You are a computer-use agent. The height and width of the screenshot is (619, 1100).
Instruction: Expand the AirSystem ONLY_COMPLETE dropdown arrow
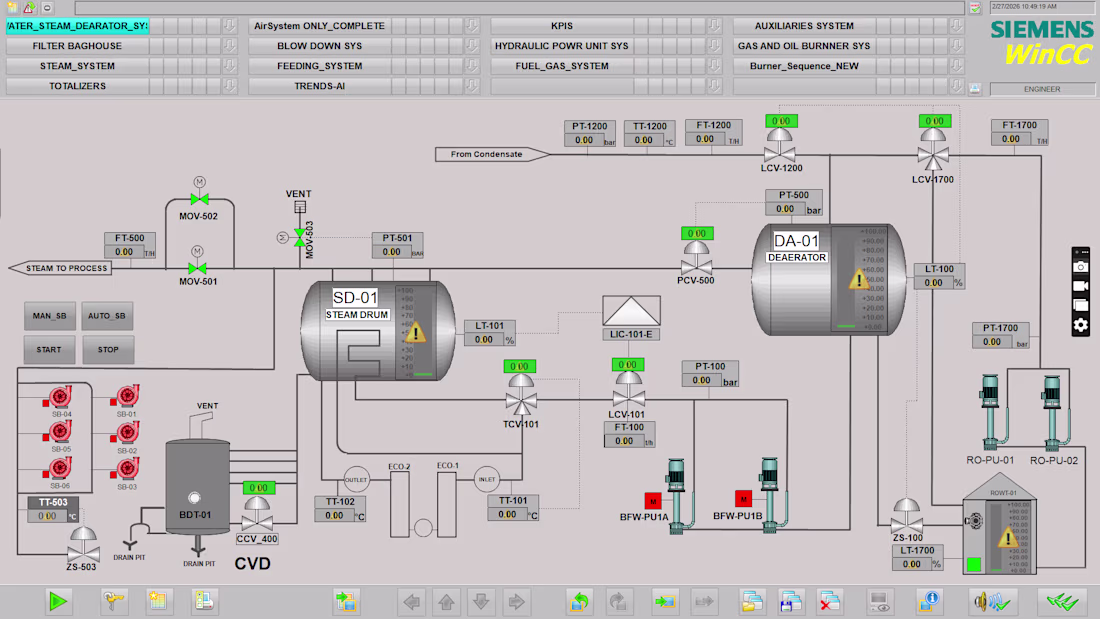pyautogui.click(x=472, y=26)
